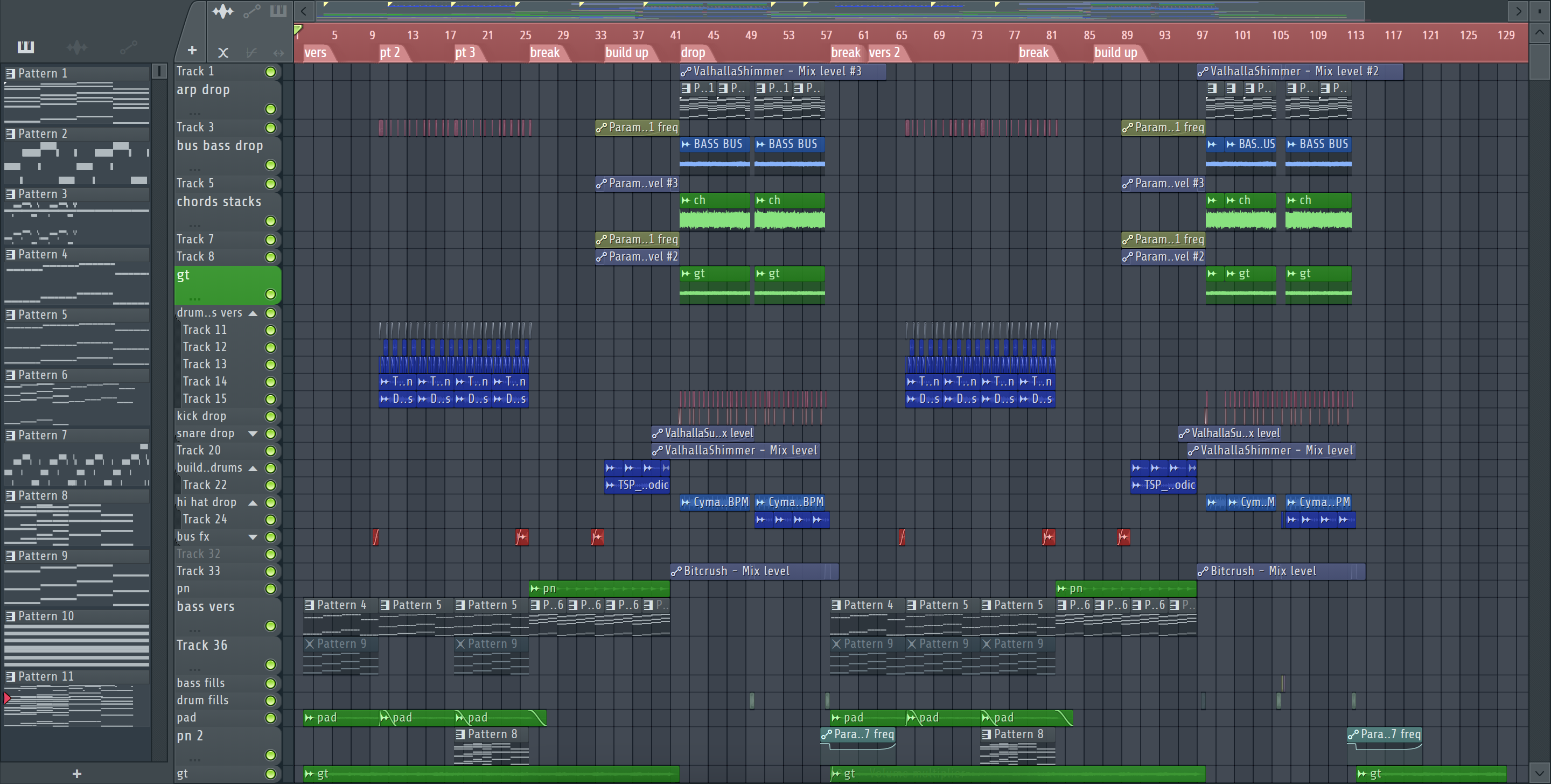
Task: Mute the drum fills track
Action: (x=270, y=701)
